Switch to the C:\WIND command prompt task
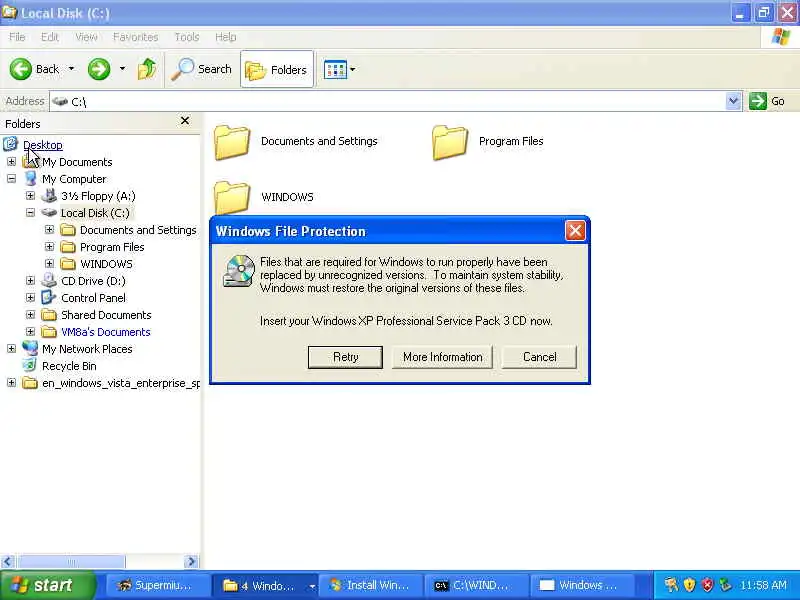 pyautogui.click(x=477, y=585)
